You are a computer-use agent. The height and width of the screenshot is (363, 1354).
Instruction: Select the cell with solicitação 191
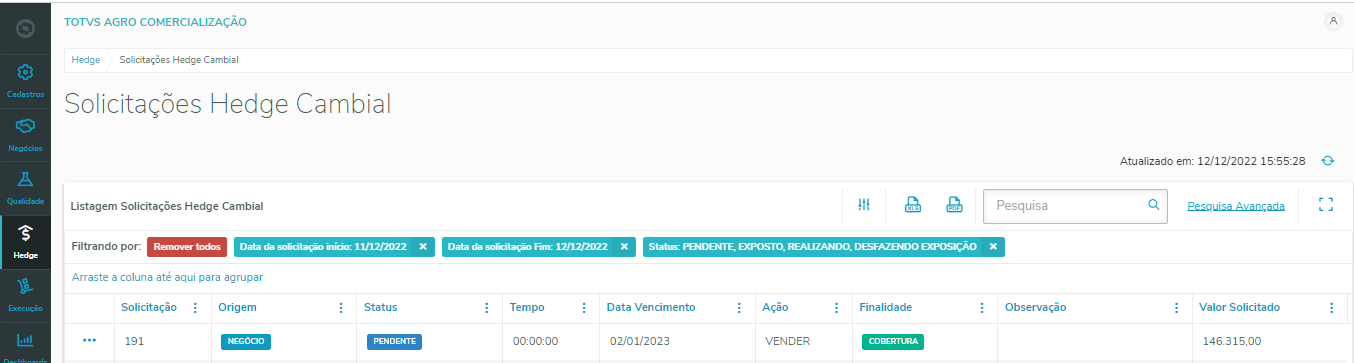point(135,341)
